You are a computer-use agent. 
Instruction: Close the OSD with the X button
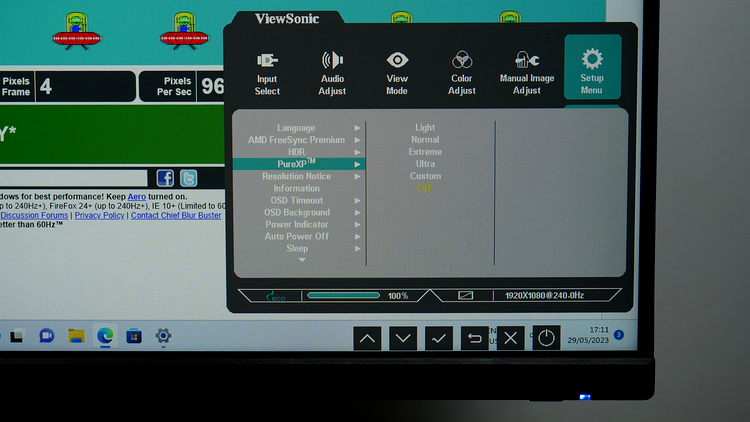tap(510, 338)
